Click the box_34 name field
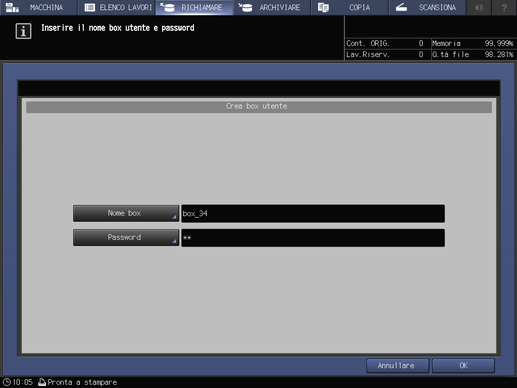This screenshot has width=517, height=388. coord(313,214)
